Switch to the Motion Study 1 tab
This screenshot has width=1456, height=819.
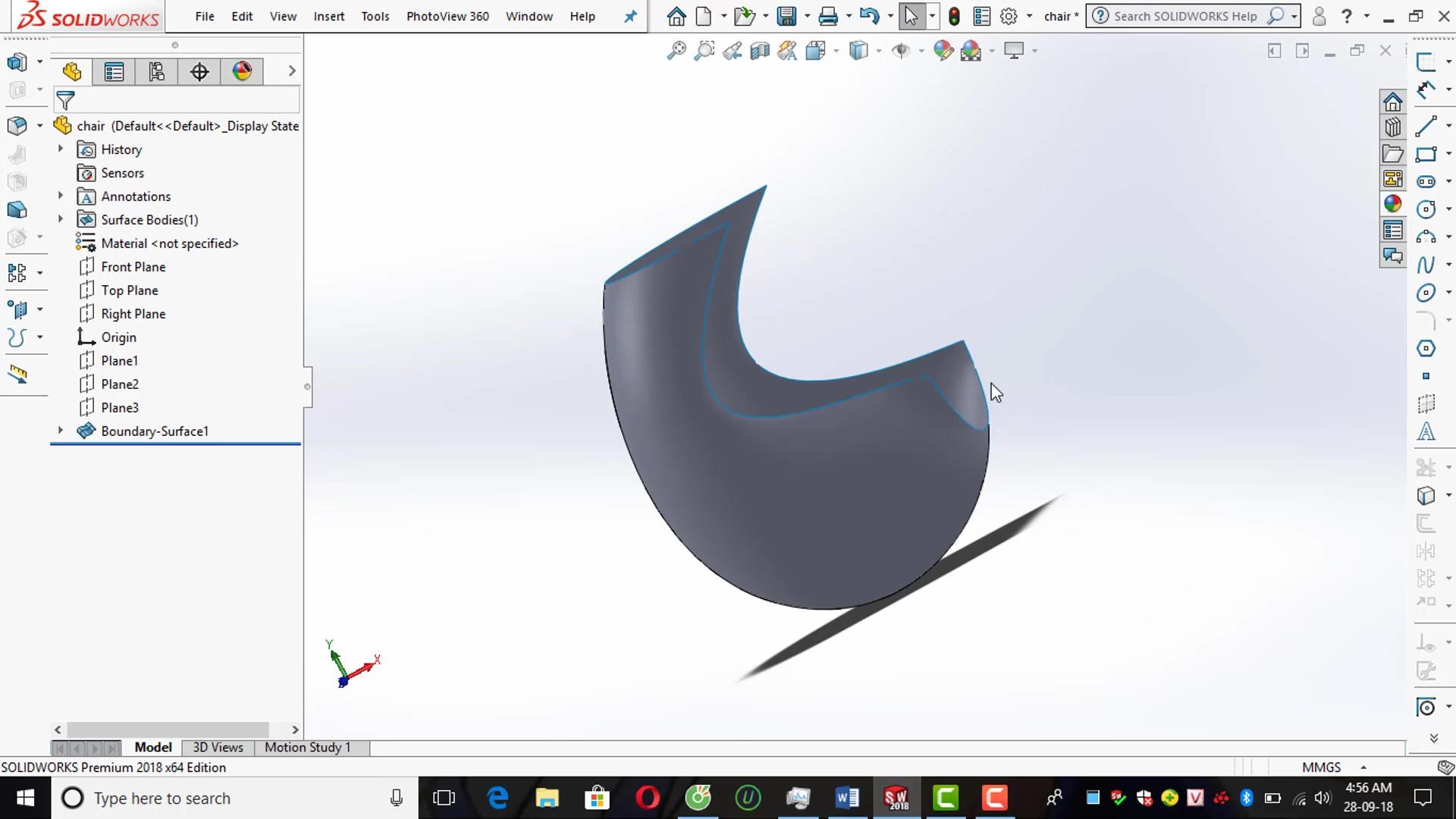click(x=307, y=748)
